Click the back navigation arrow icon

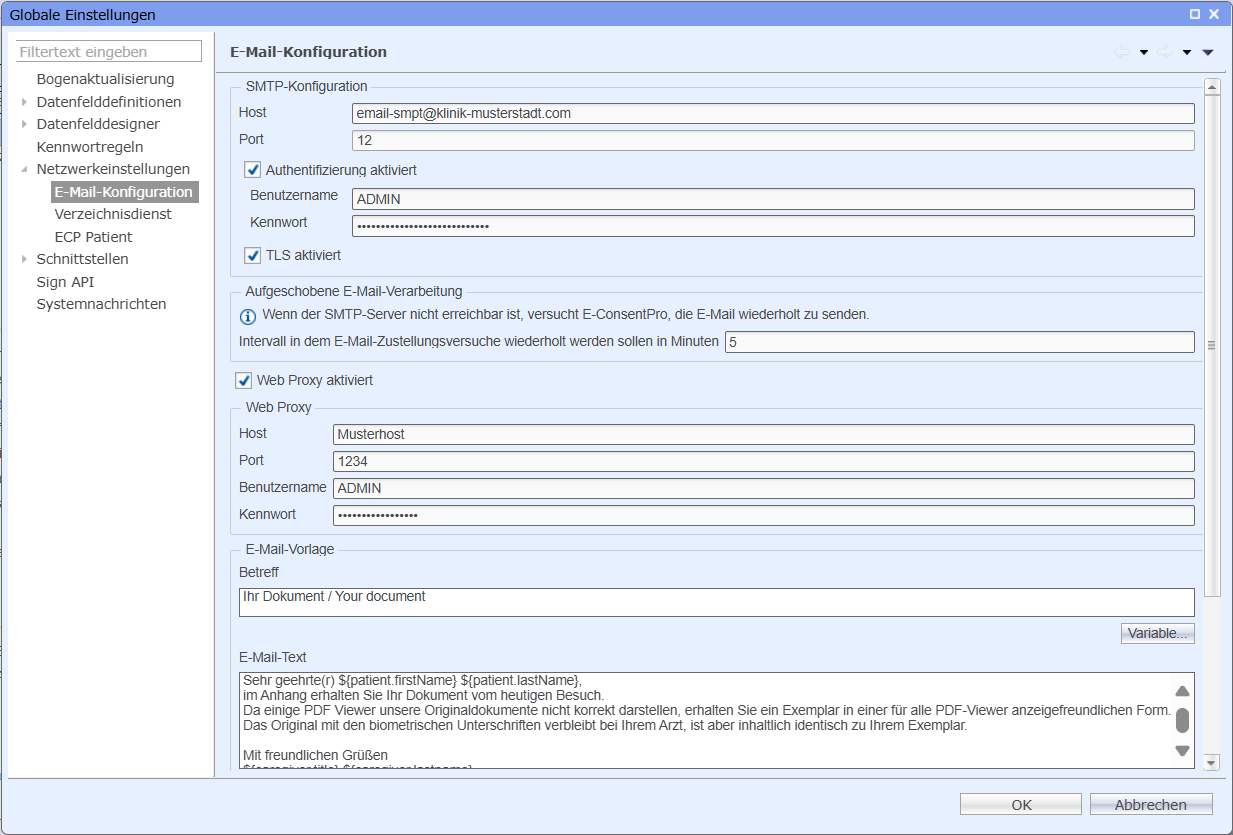[1122, 52]
